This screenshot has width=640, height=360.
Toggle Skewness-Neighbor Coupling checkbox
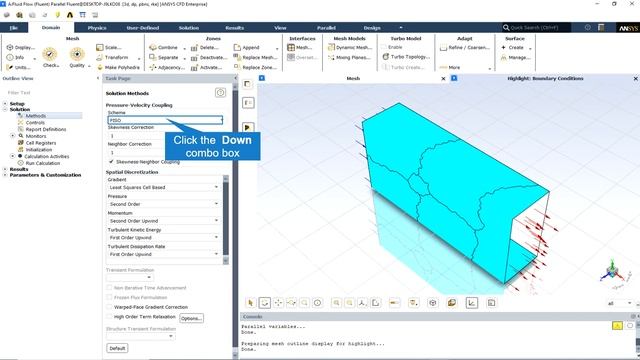tap(111, 162)
